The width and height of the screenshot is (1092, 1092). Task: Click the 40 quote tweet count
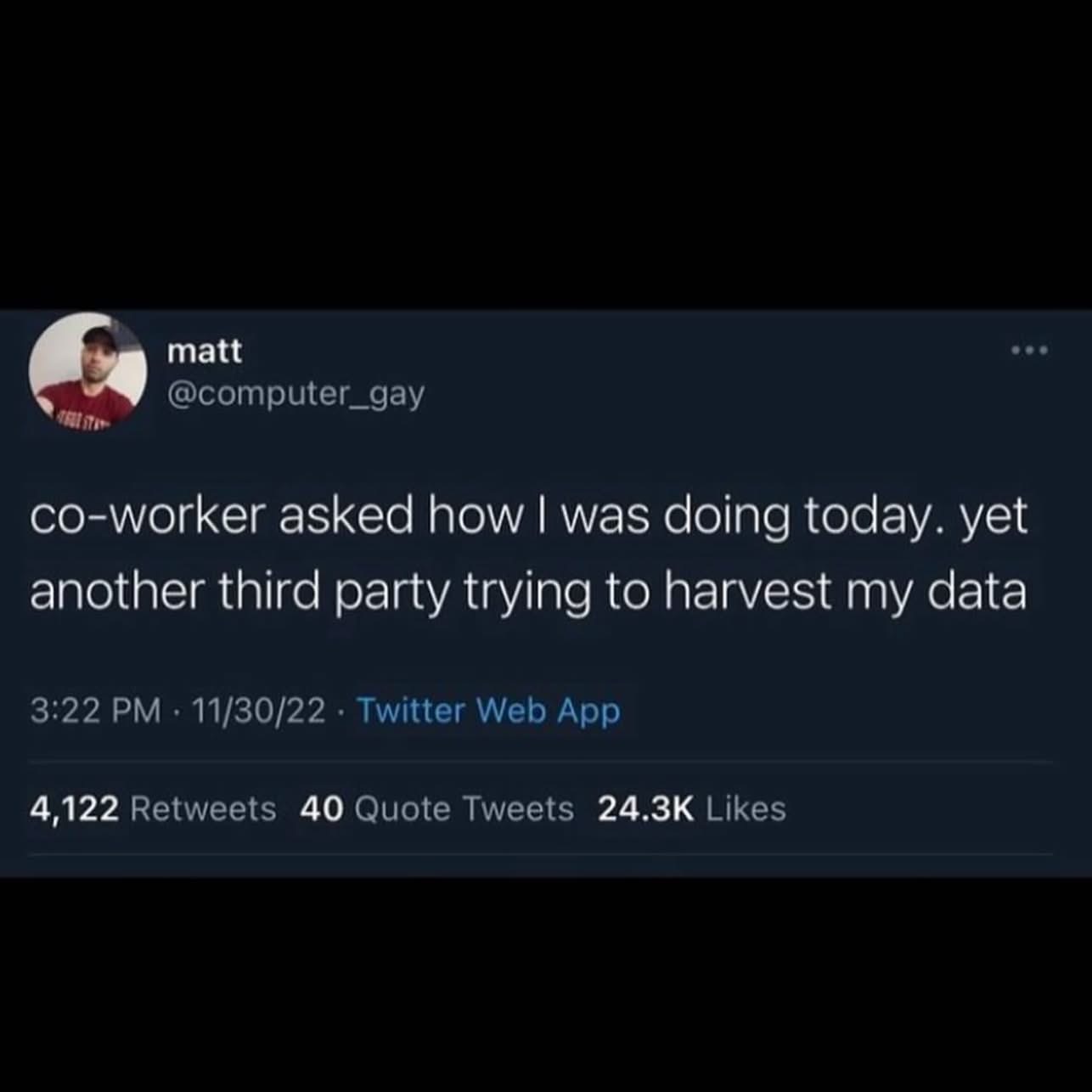tap(322, 809)
